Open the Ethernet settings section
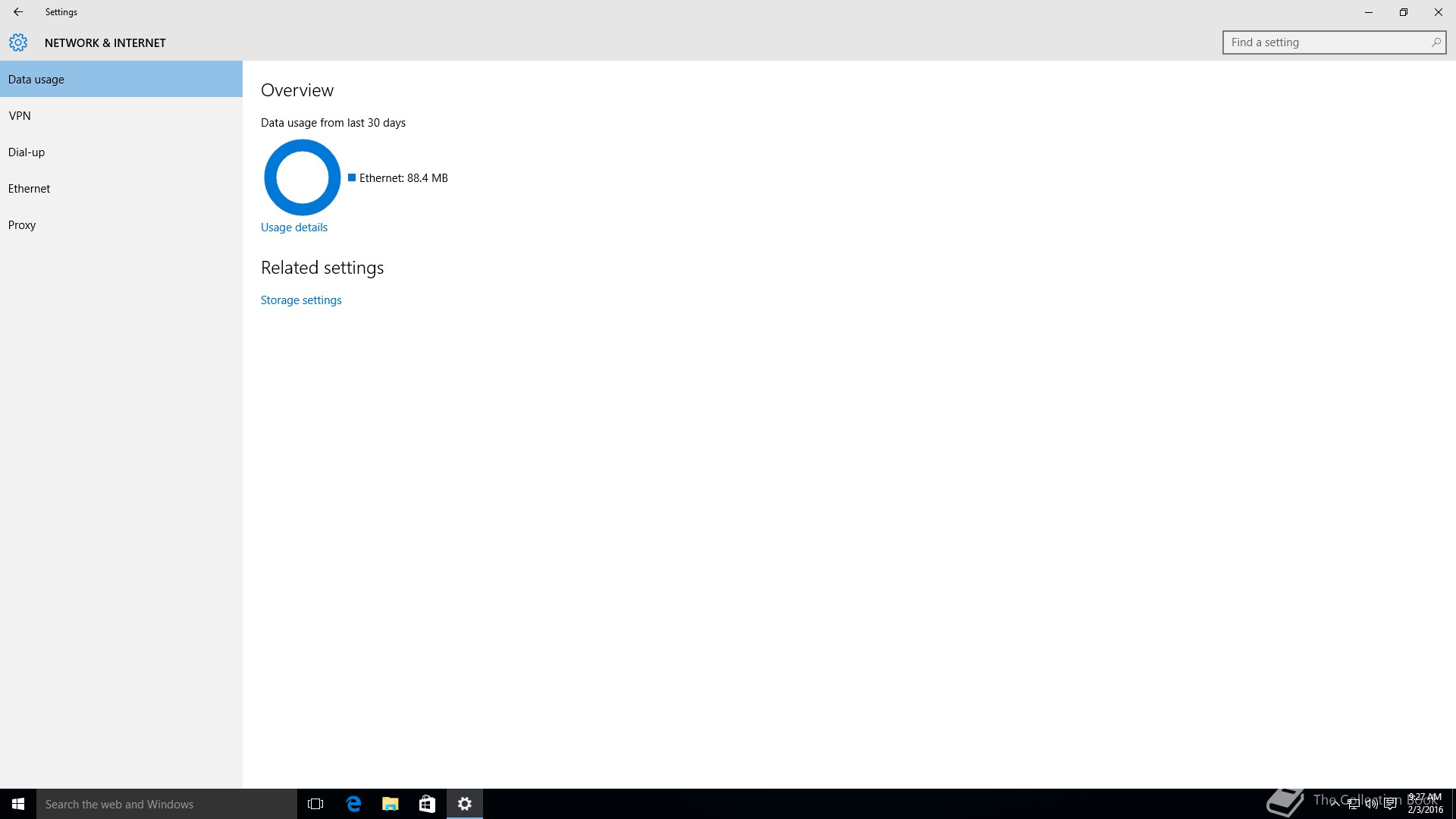 30,189
